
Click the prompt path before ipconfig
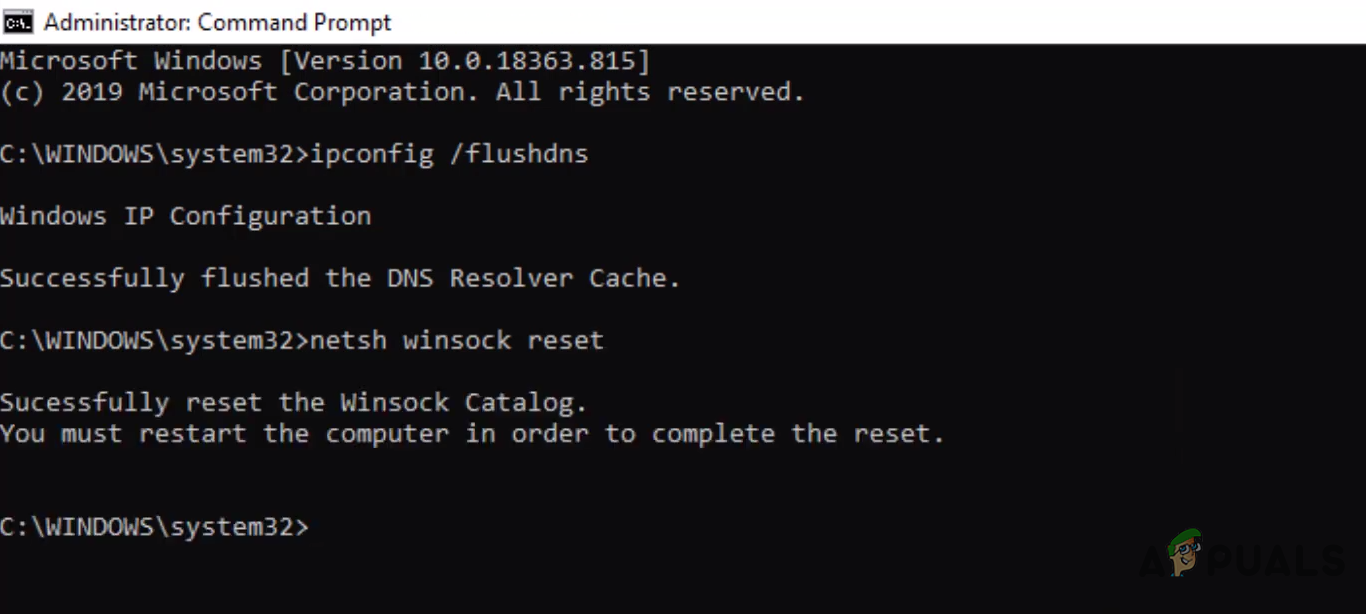(154, 154)
